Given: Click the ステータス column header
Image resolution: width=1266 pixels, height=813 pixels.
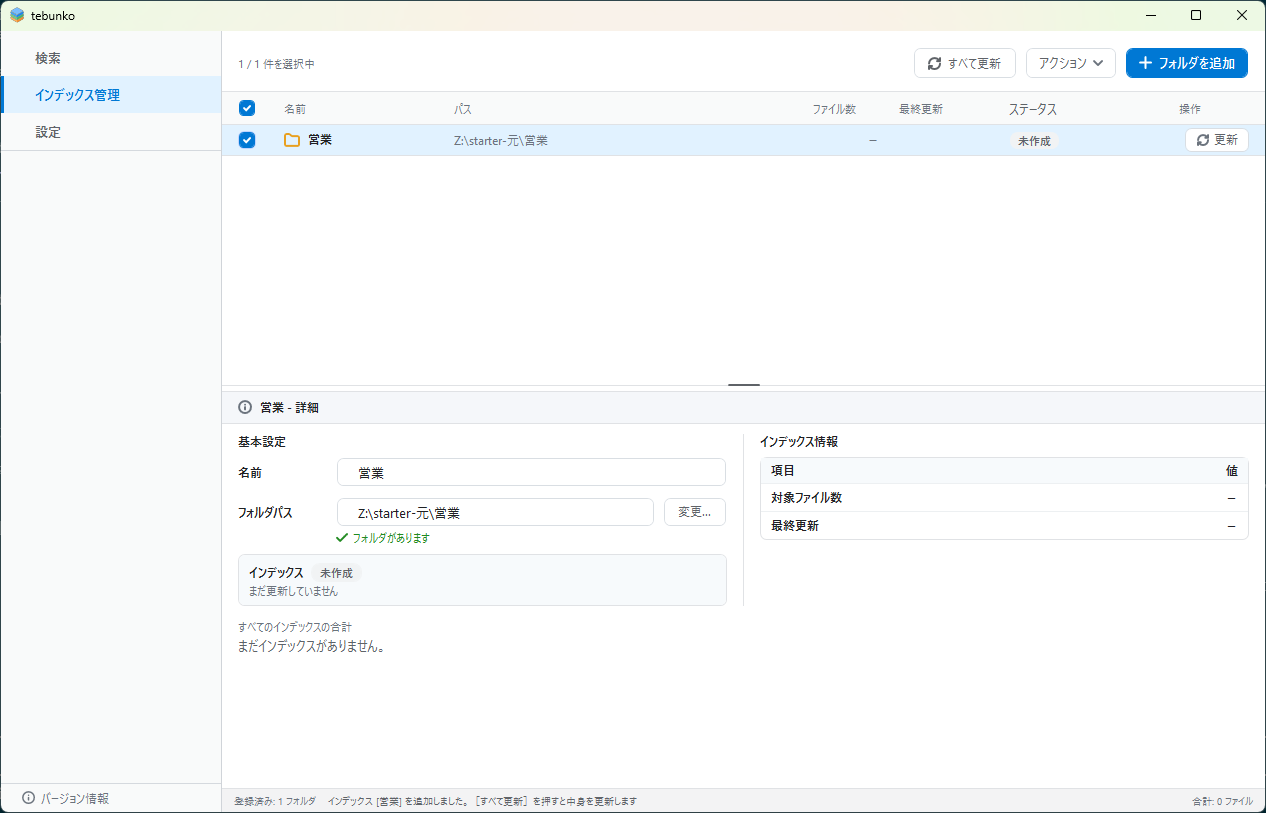Looking at the screenshot, I should (1033, 109).
